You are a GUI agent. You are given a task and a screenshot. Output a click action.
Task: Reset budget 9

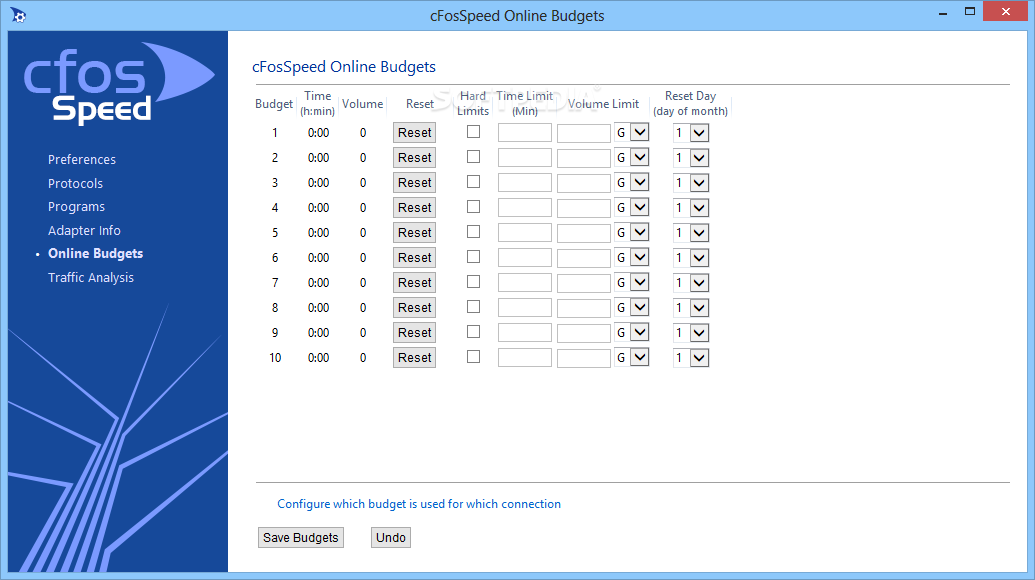pyautogui.click(x=415, y=333)
